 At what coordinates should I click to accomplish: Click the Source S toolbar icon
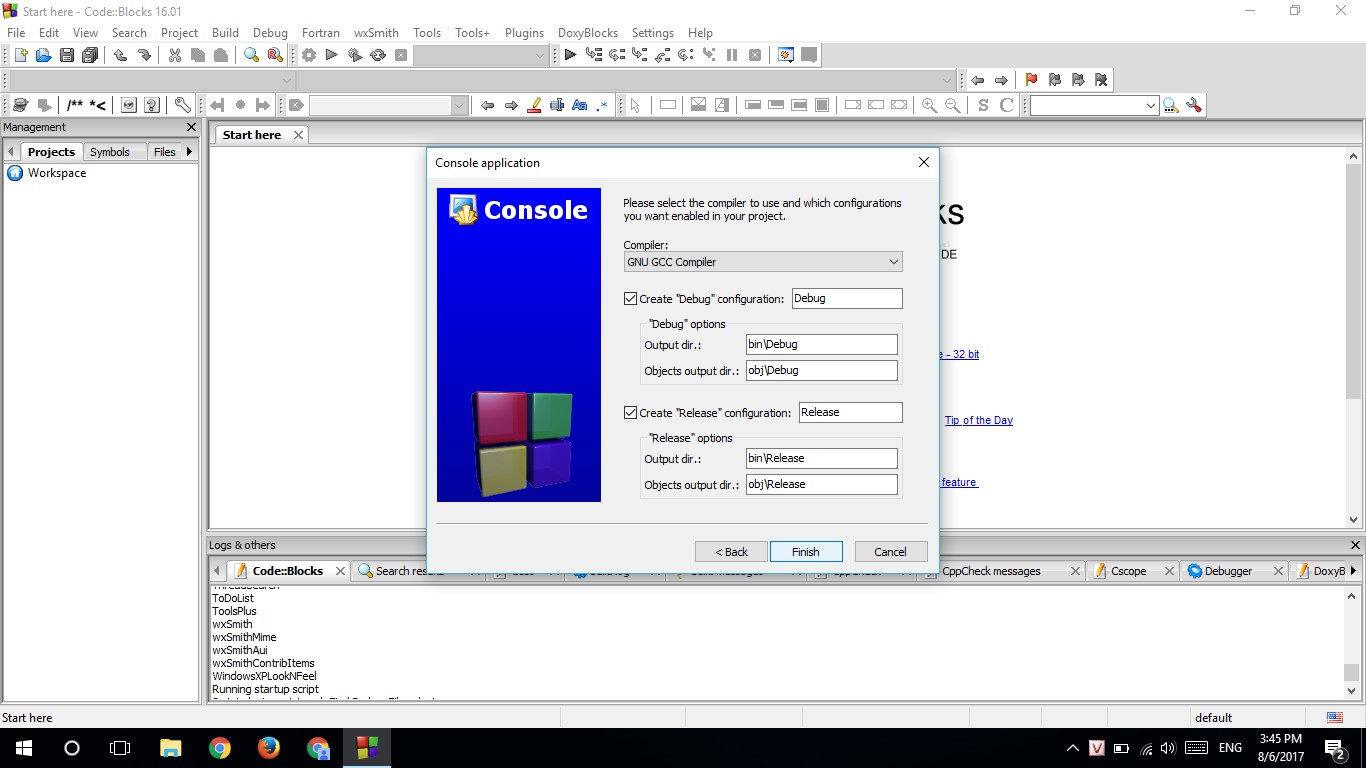tap(983, 105)
